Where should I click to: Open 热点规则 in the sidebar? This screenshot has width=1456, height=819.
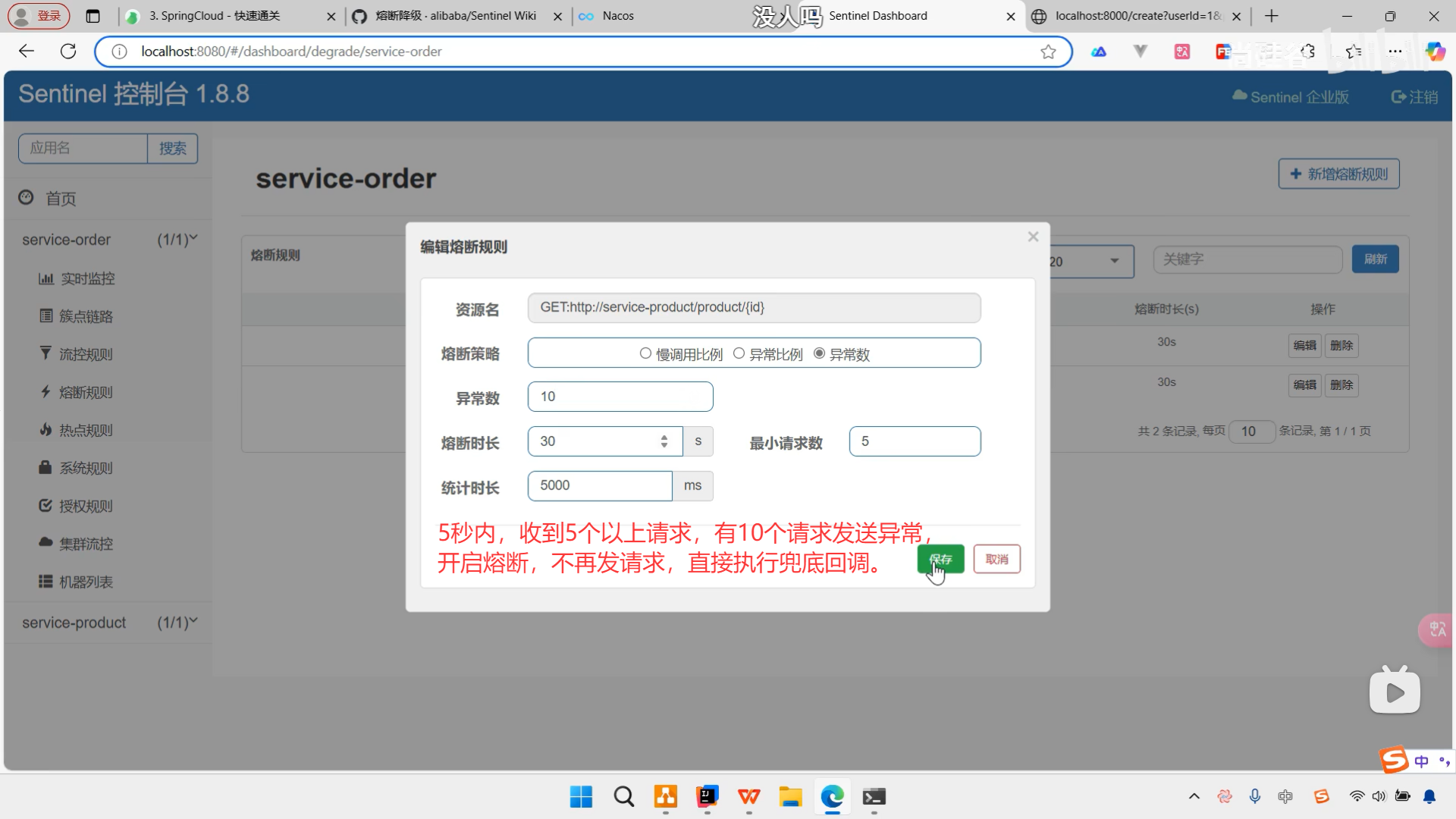point(85,431)
